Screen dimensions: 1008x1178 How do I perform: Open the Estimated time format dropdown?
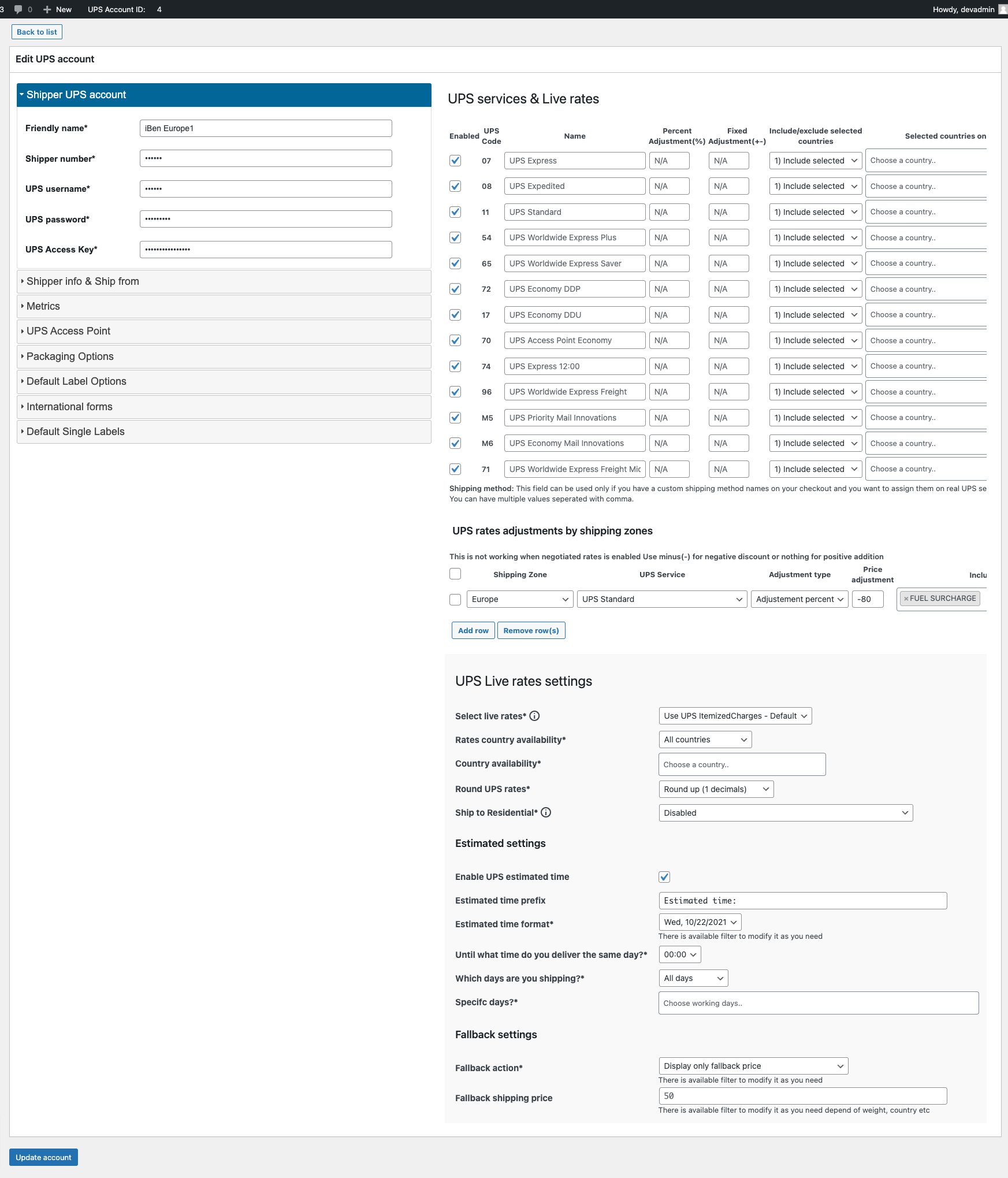click(x=700, y=922)
